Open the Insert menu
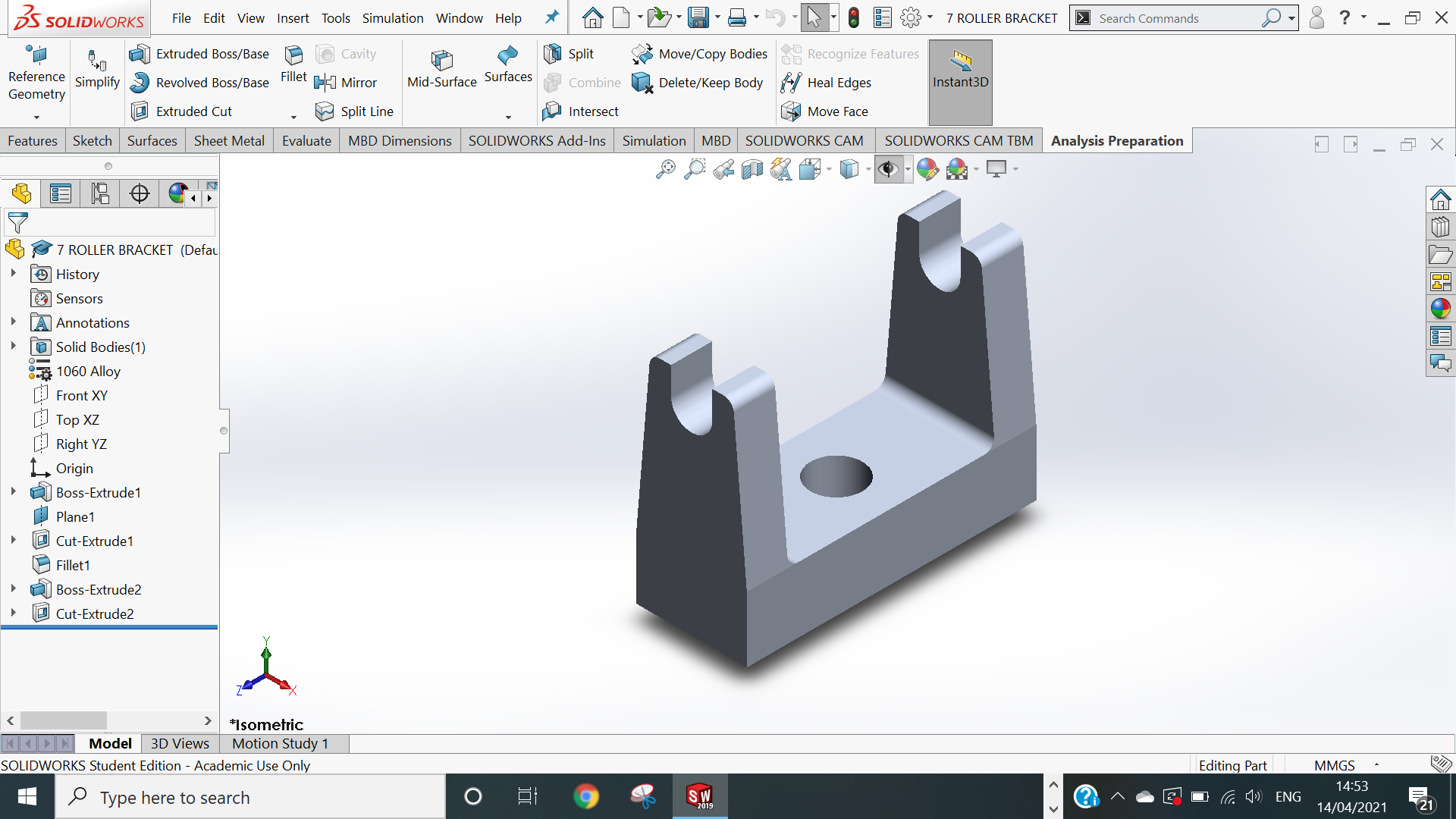Screen dimensions: 1456x819 coord(293,18)
